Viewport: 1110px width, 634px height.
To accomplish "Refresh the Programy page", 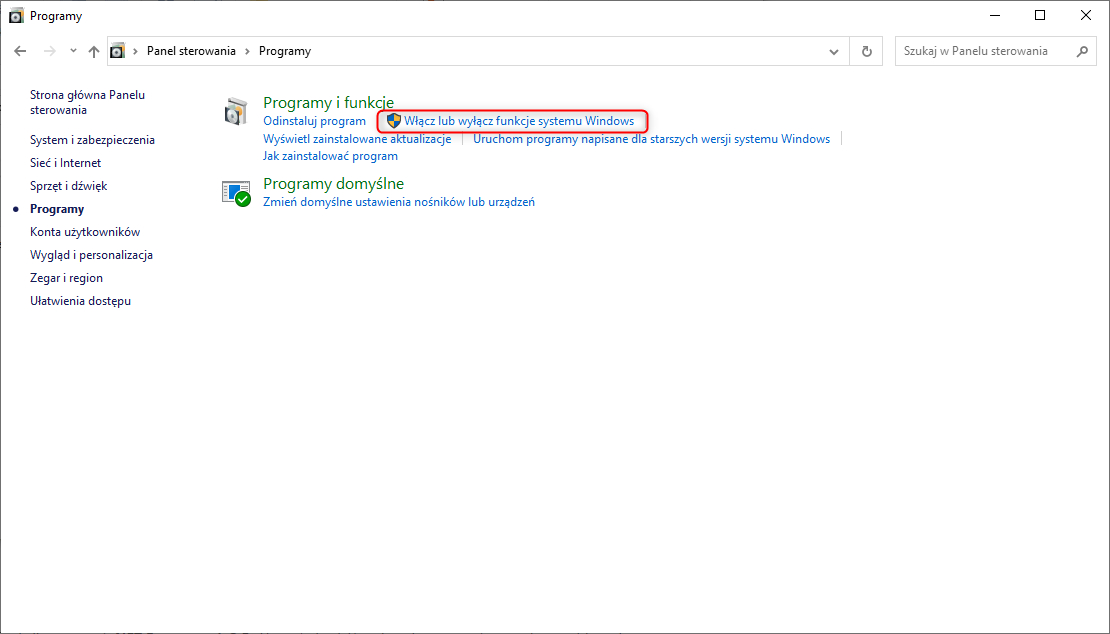I will 866,51.
